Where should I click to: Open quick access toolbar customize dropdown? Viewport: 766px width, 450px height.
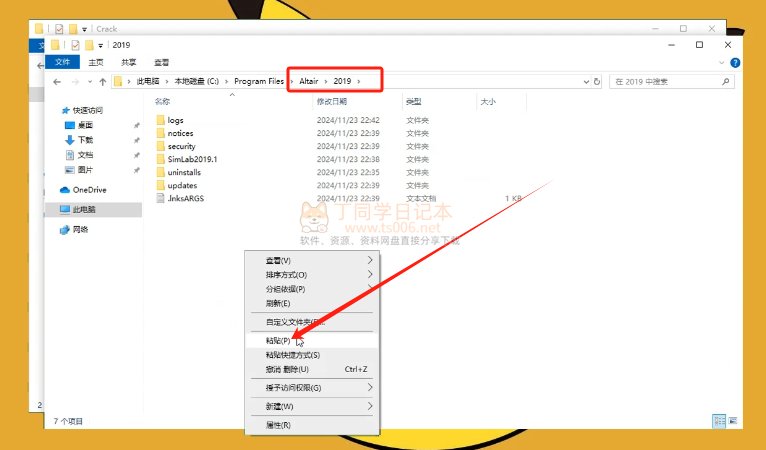[101, 45]
